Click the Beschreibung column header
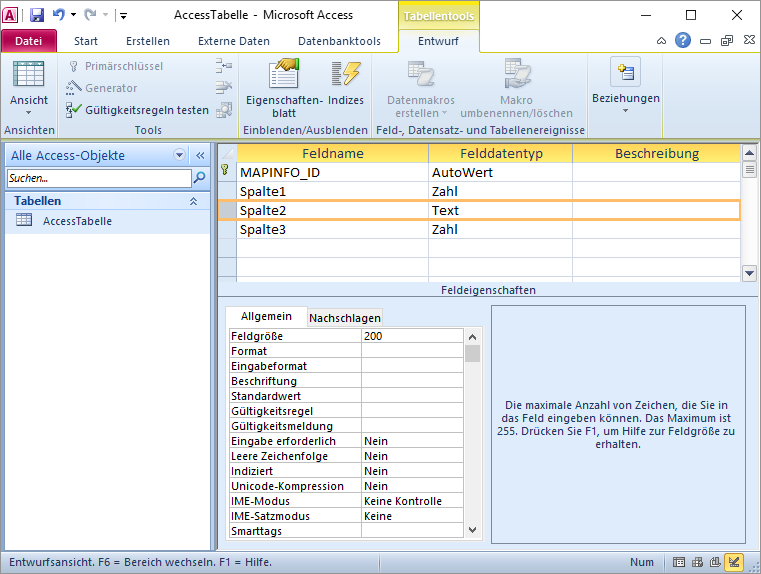 (657, 153)
